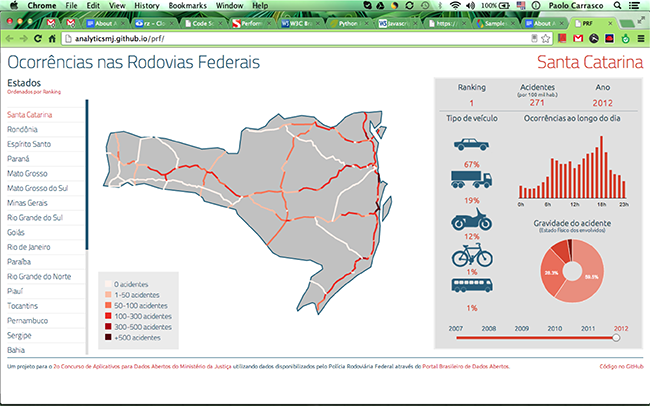Open the Chrome hamburger menu icon
This screenshot has height=406, width=650.
click(640, 38)
